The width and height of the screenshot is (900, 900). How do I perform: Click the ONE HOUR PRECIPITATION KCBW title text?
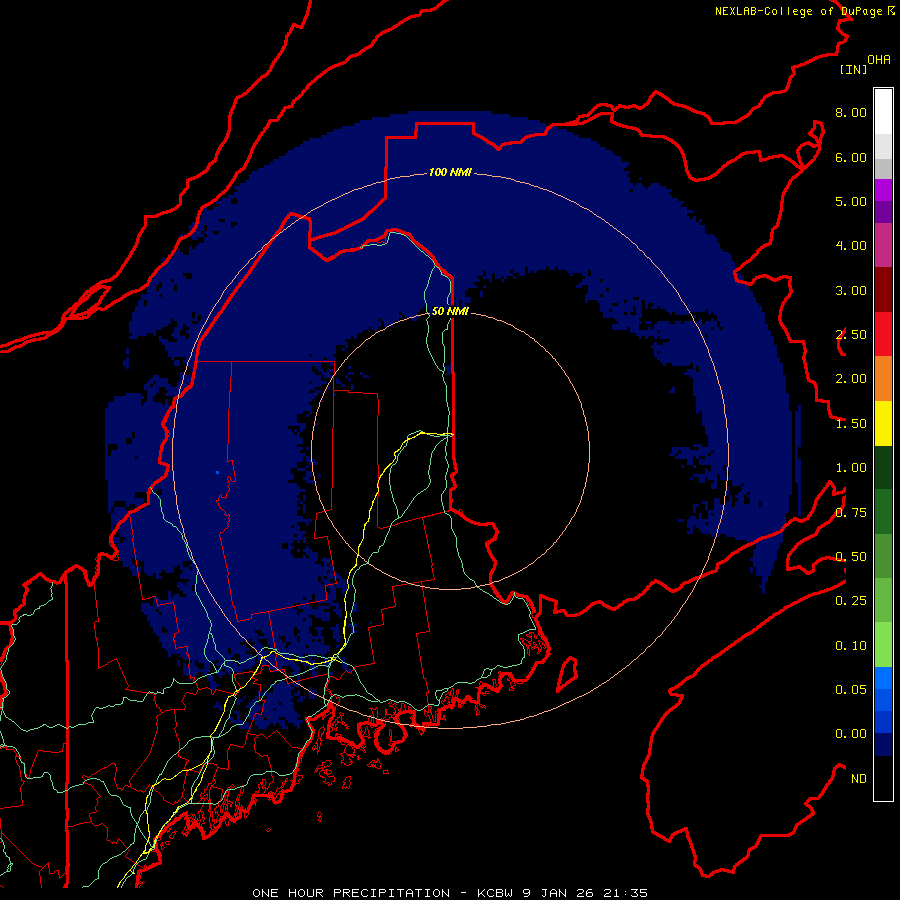450,893
